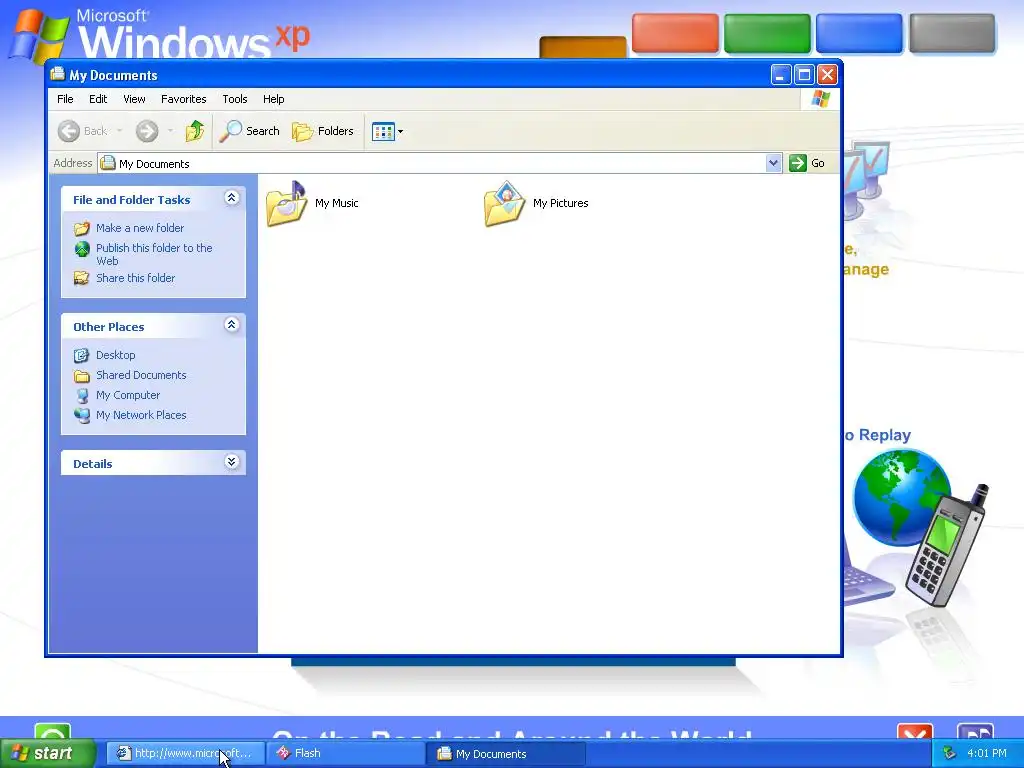Click the green tab in background tour

(767, 33)
